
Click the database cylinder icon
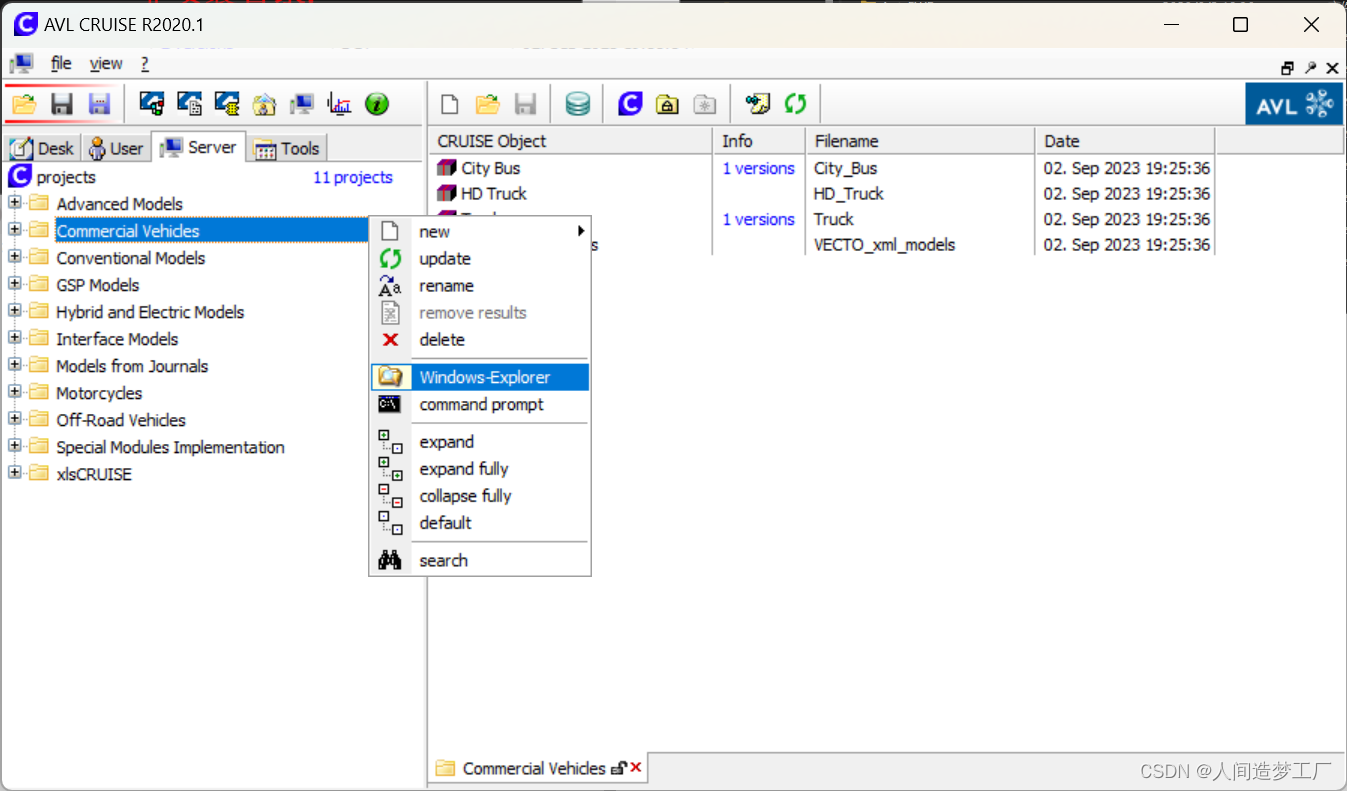click(578, 104)
